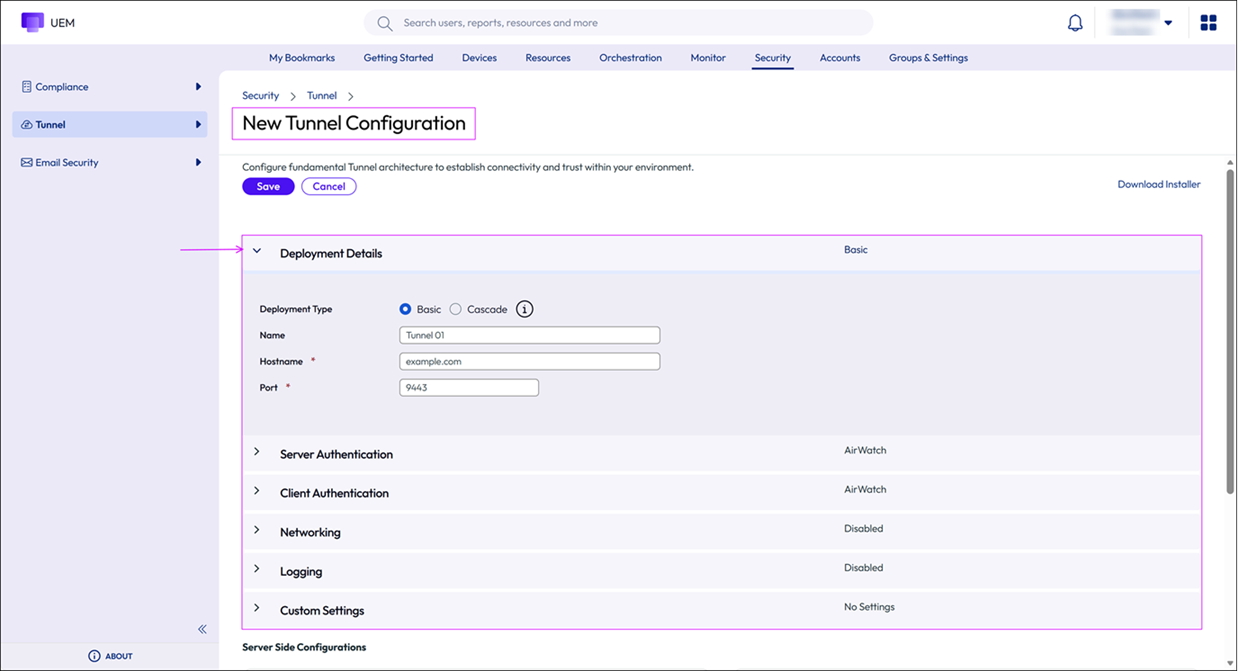The height and width of the screenshot is (671, 1238).
Task: Switch to the Monitor tab
Action: click(x=708, y=58)
